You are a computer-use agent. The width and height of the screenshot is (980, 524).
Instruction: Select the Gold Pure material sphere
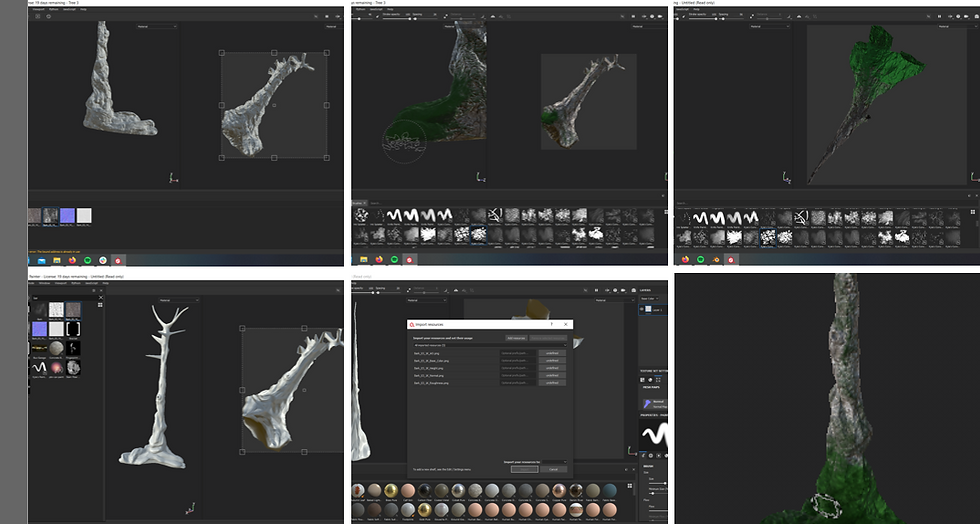pos(425,510)
